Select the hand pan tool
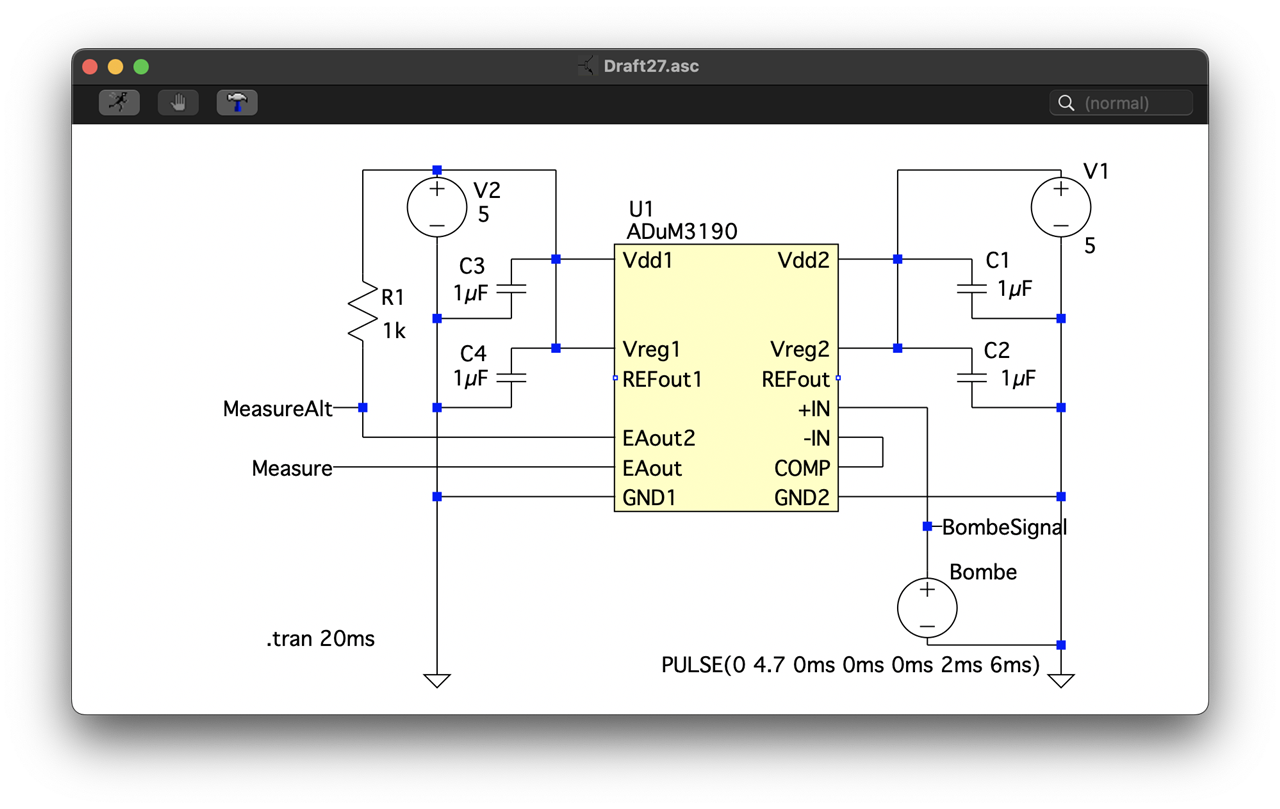The image size is (1280, 809). [x=178, y=102]
